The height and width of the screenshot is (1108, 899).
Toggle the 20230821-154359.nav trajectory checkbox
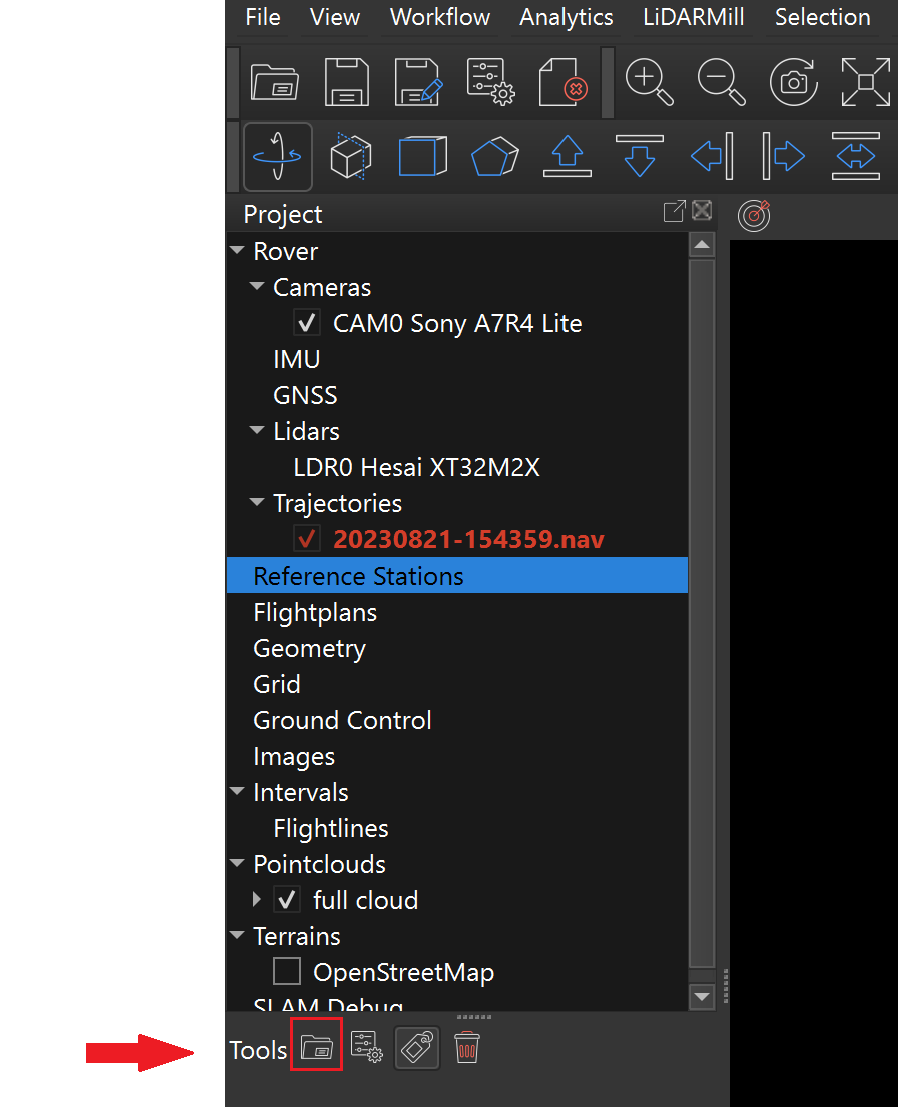(306, 539)
